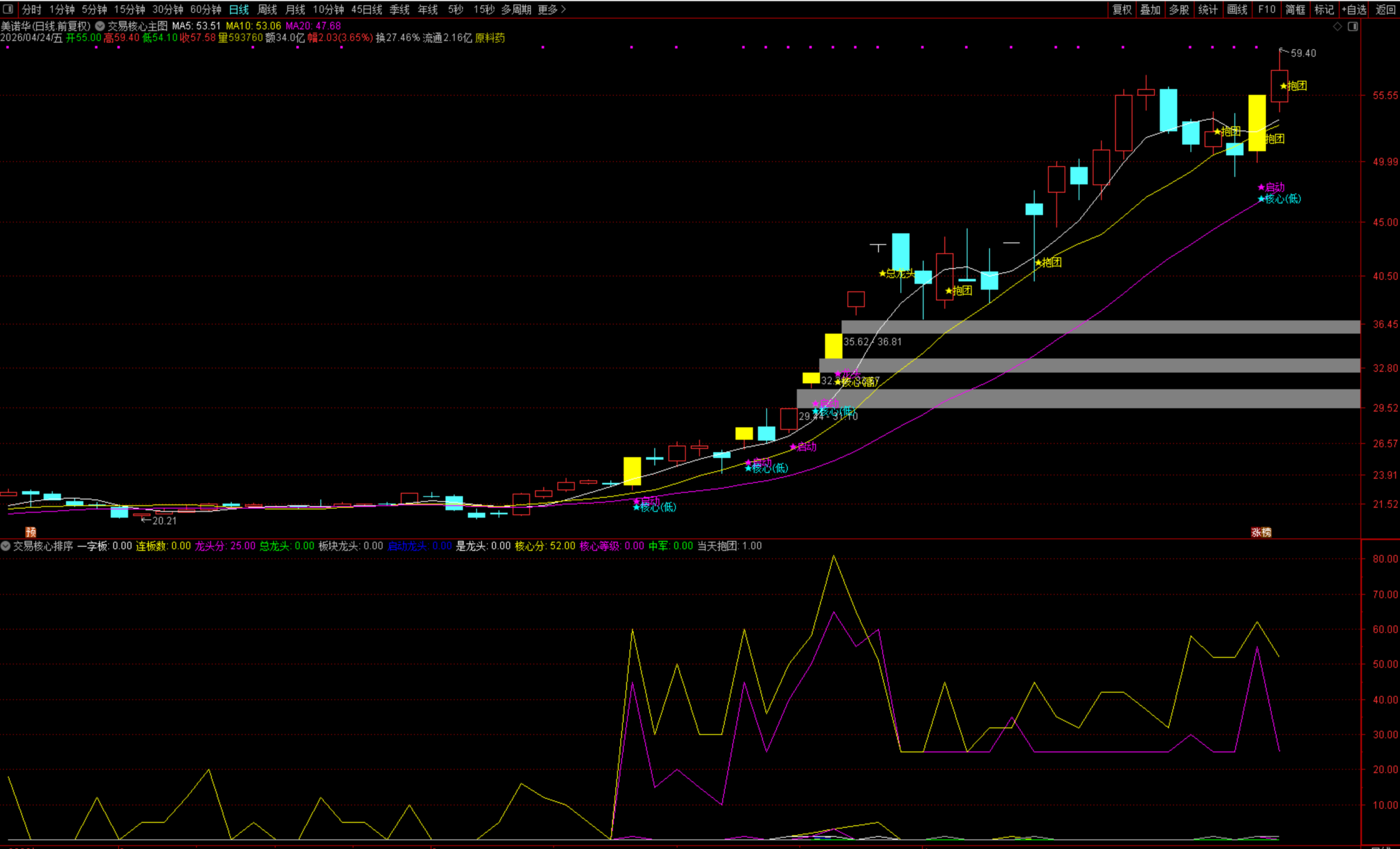Click the diamond icon above the price axis

(1337, 26)
